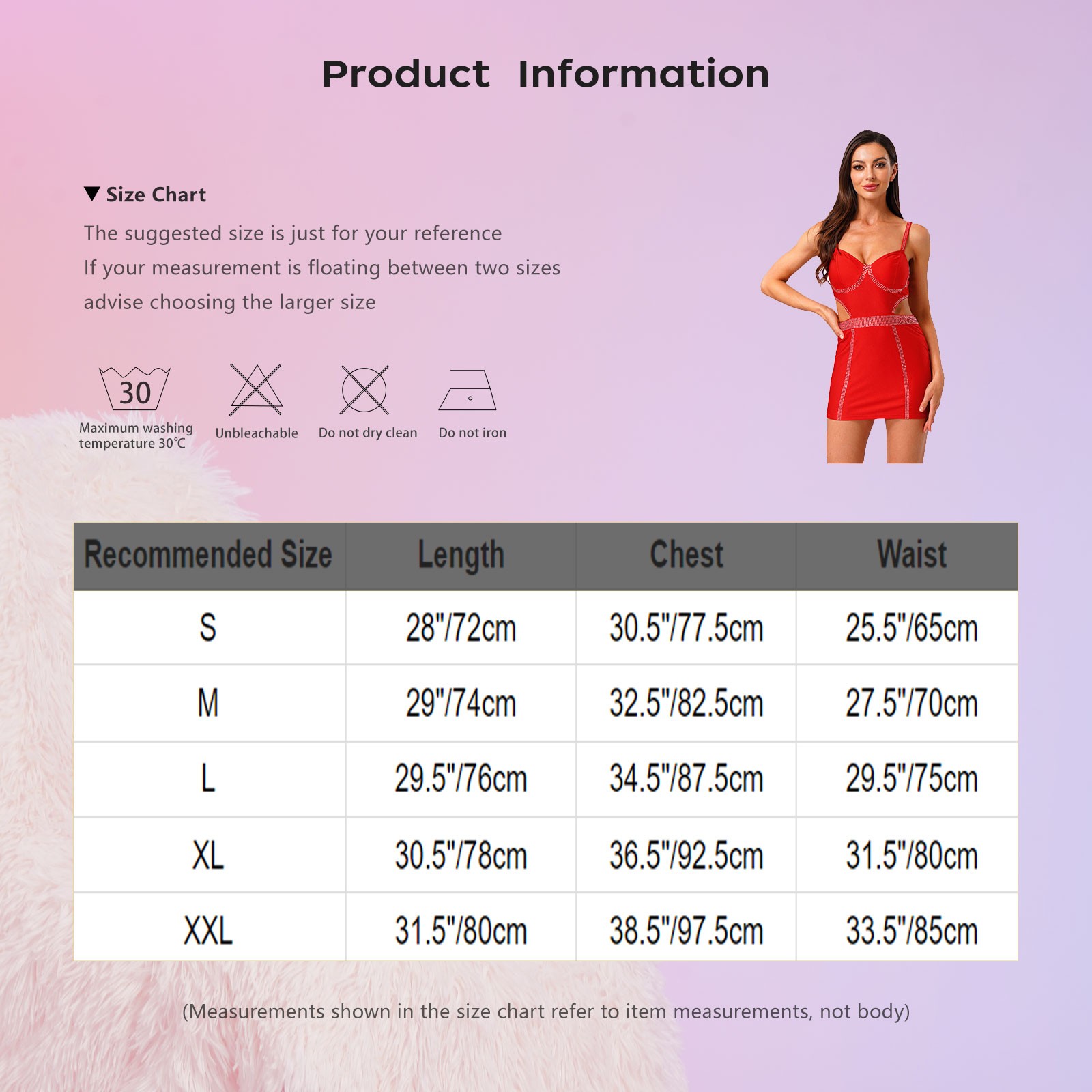The height and width of the screenshot is (1092, 1092).
Task: Click the Size Chart heading text
Action: pos(156,195)
